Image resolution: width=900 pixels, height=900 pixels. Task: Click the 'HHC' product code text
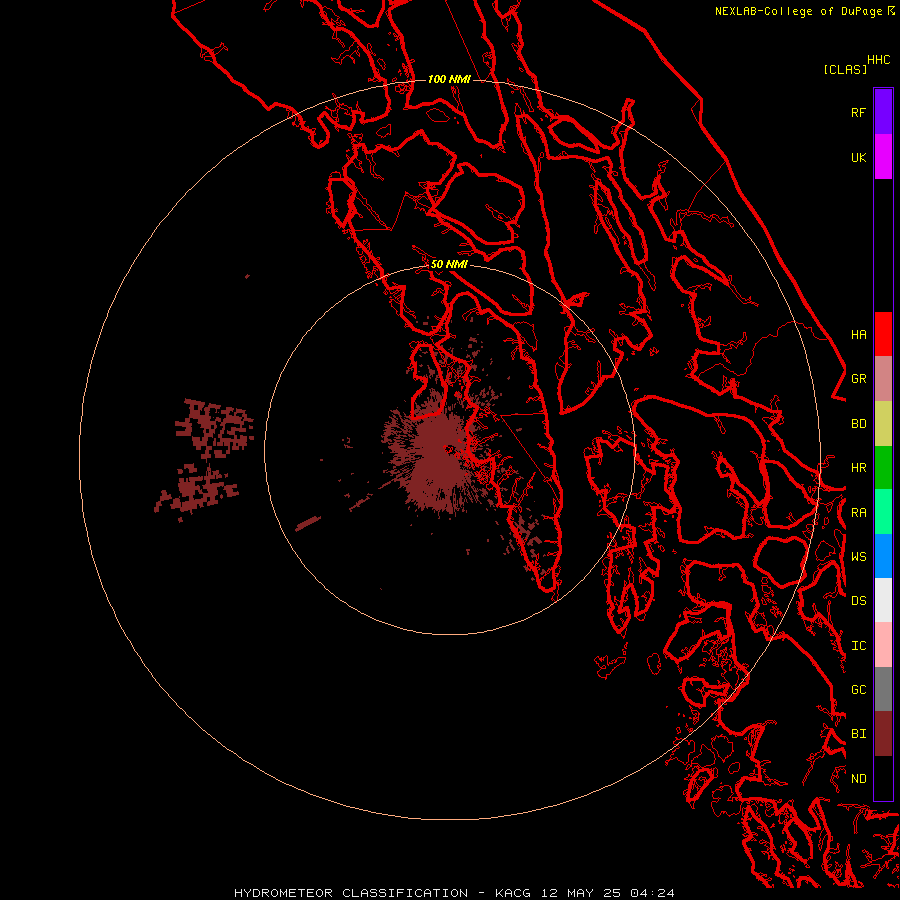[x=878, y=60]
